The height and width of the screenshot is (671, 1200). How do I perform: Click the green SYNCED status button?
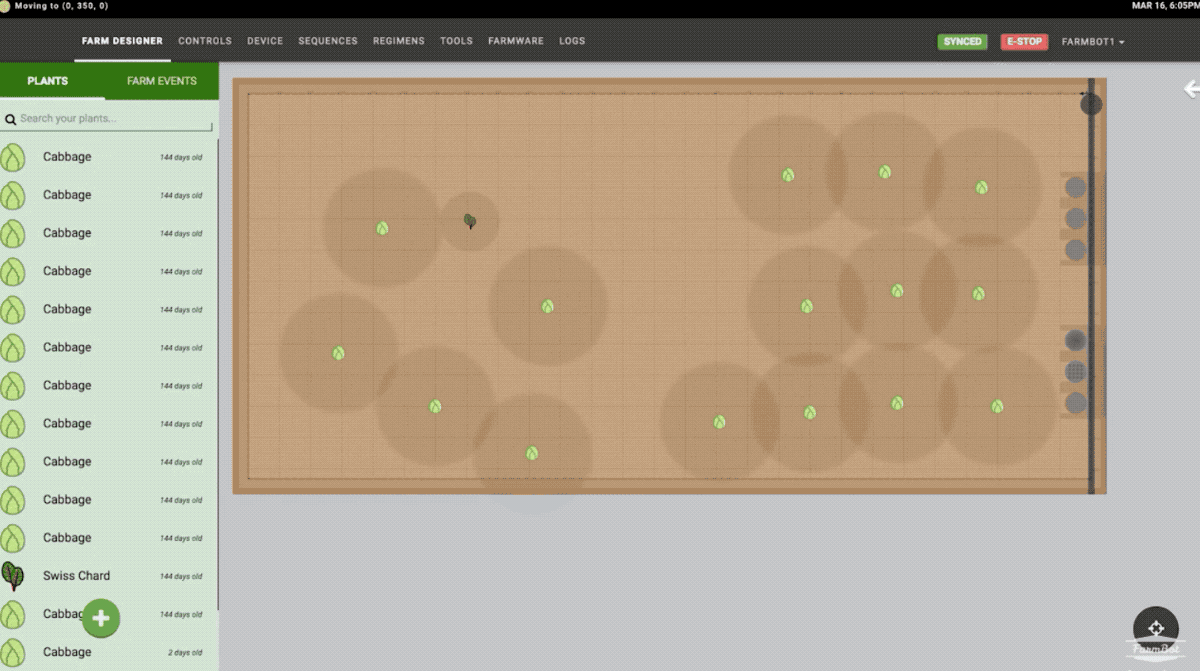[962, 42]
